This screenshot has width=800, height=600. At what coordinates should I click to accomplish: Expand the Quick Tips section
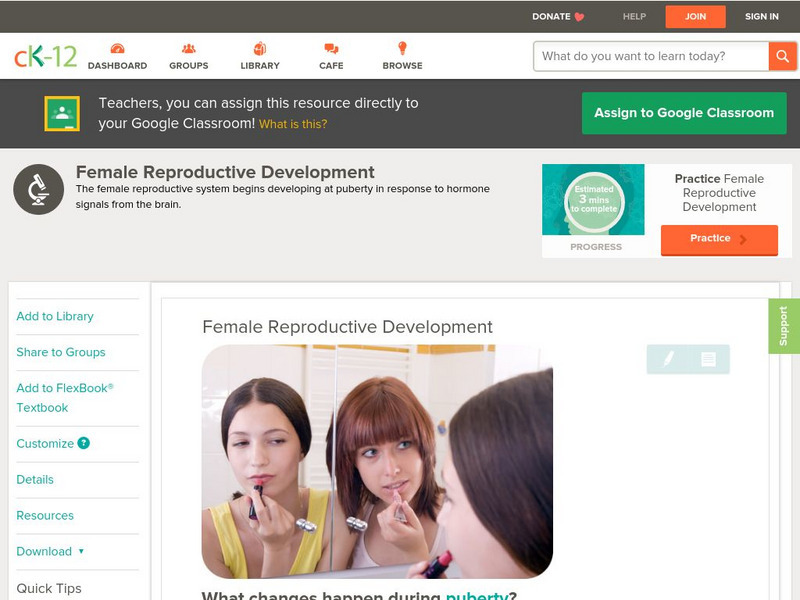click(x=49, y=588)
